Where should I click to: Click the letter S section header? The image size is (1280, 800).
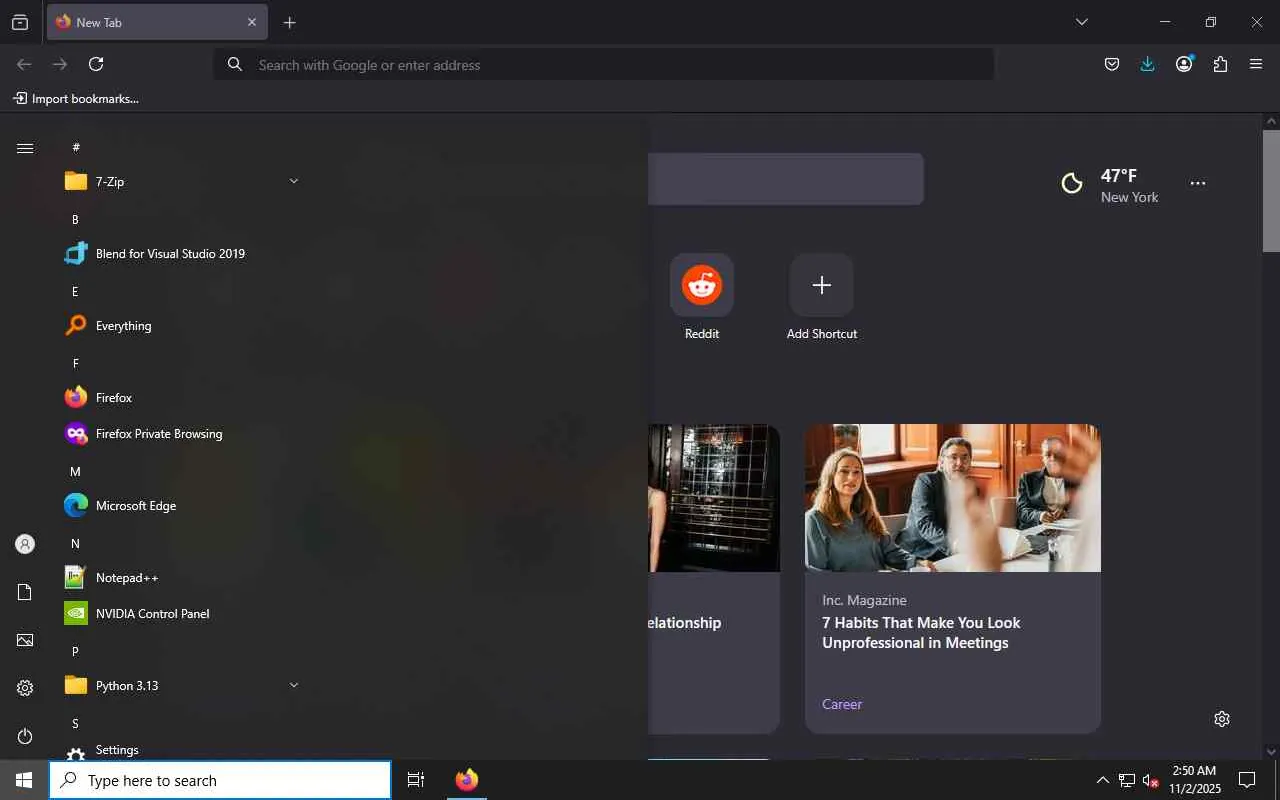click(75, 723)
